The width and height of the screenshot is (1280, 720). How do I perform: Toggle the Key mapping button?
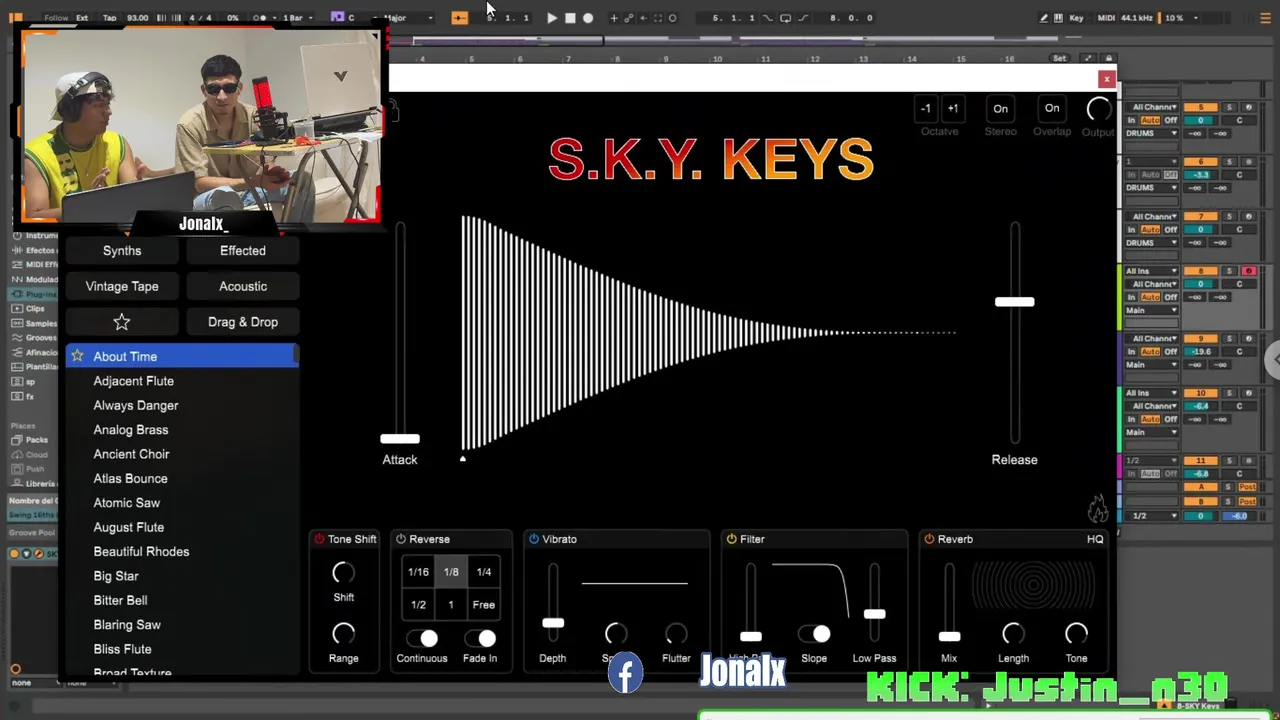(x=1076, y=18)
